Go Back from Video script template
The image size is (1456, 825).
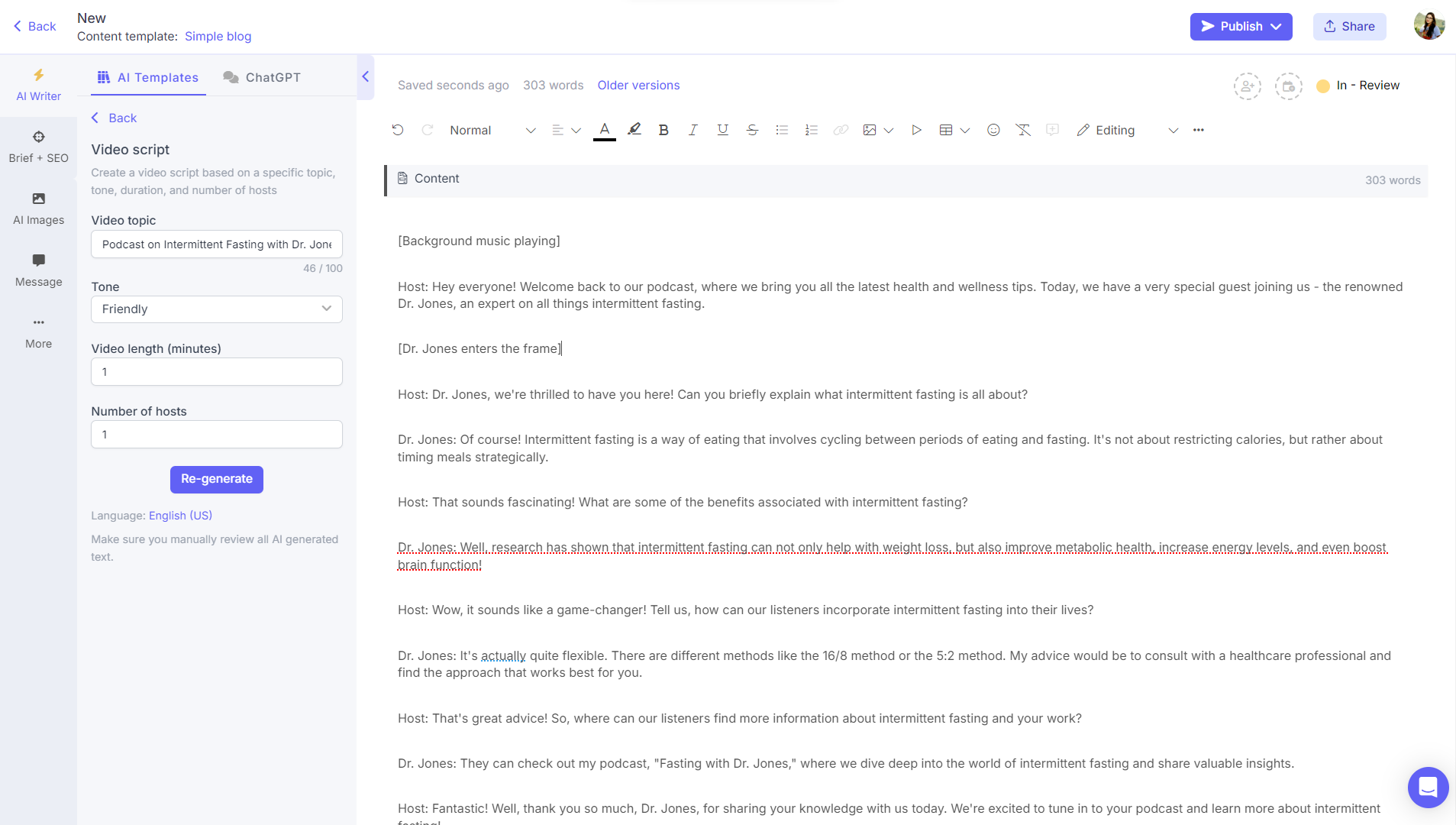coord(114,118)
